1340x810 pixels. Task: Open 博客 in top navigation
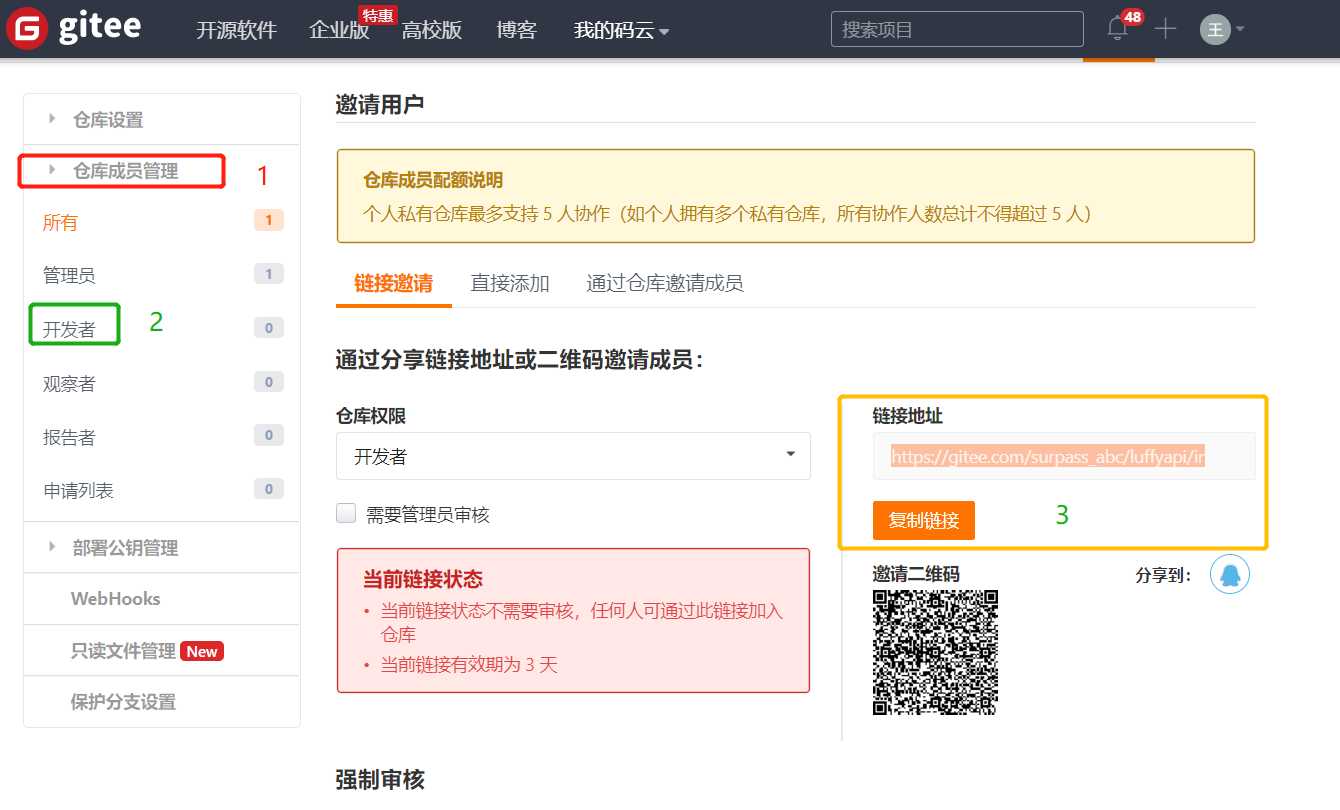click(517, 31)
